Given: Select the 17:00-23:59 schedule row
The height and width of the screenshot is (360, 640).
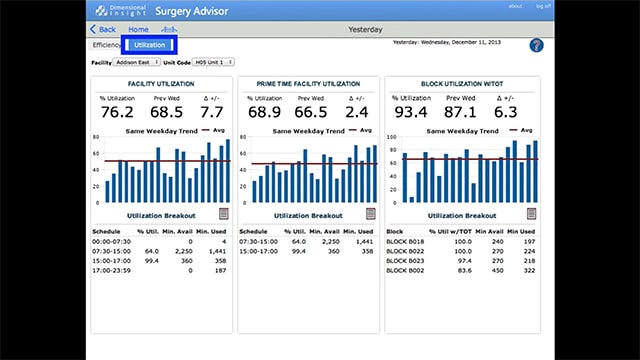Looking at the screenshot, I should pyautogui.click(x=160, y=271).
